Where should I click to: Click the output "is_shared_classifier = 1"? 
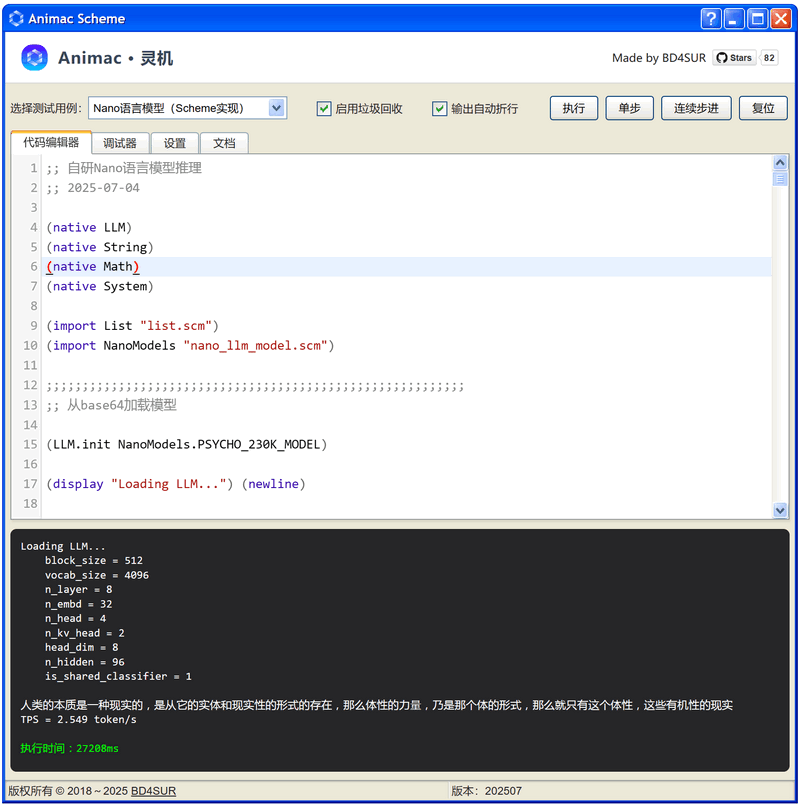coord(118,676)
